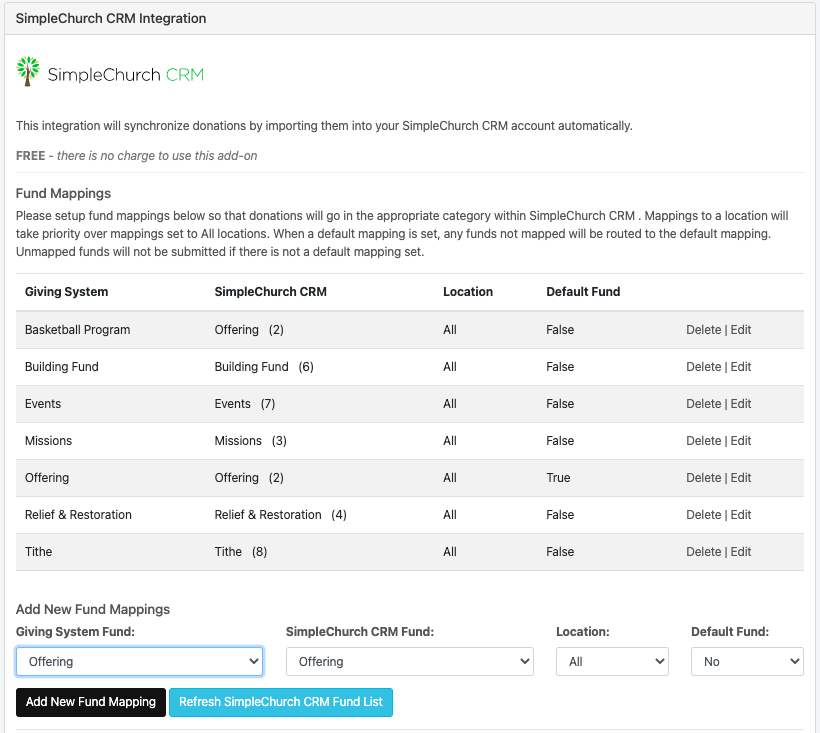
Task: Delete the Events fund mapping
Action: pos(703,404)
